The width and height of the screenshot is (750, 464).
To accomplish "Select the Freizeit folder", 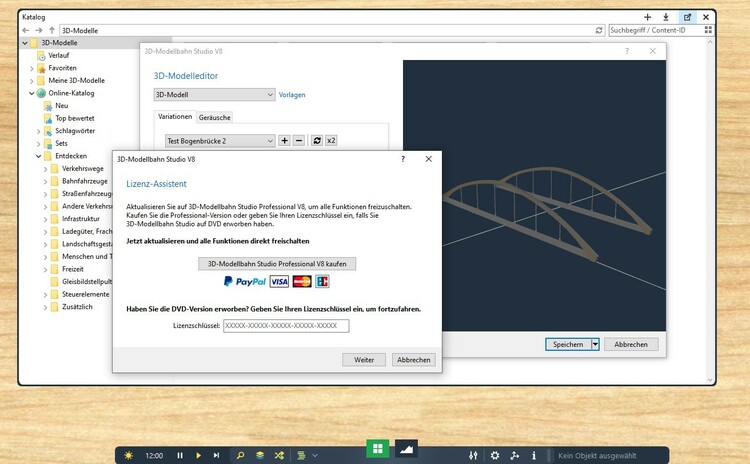I will pos(73,269).
